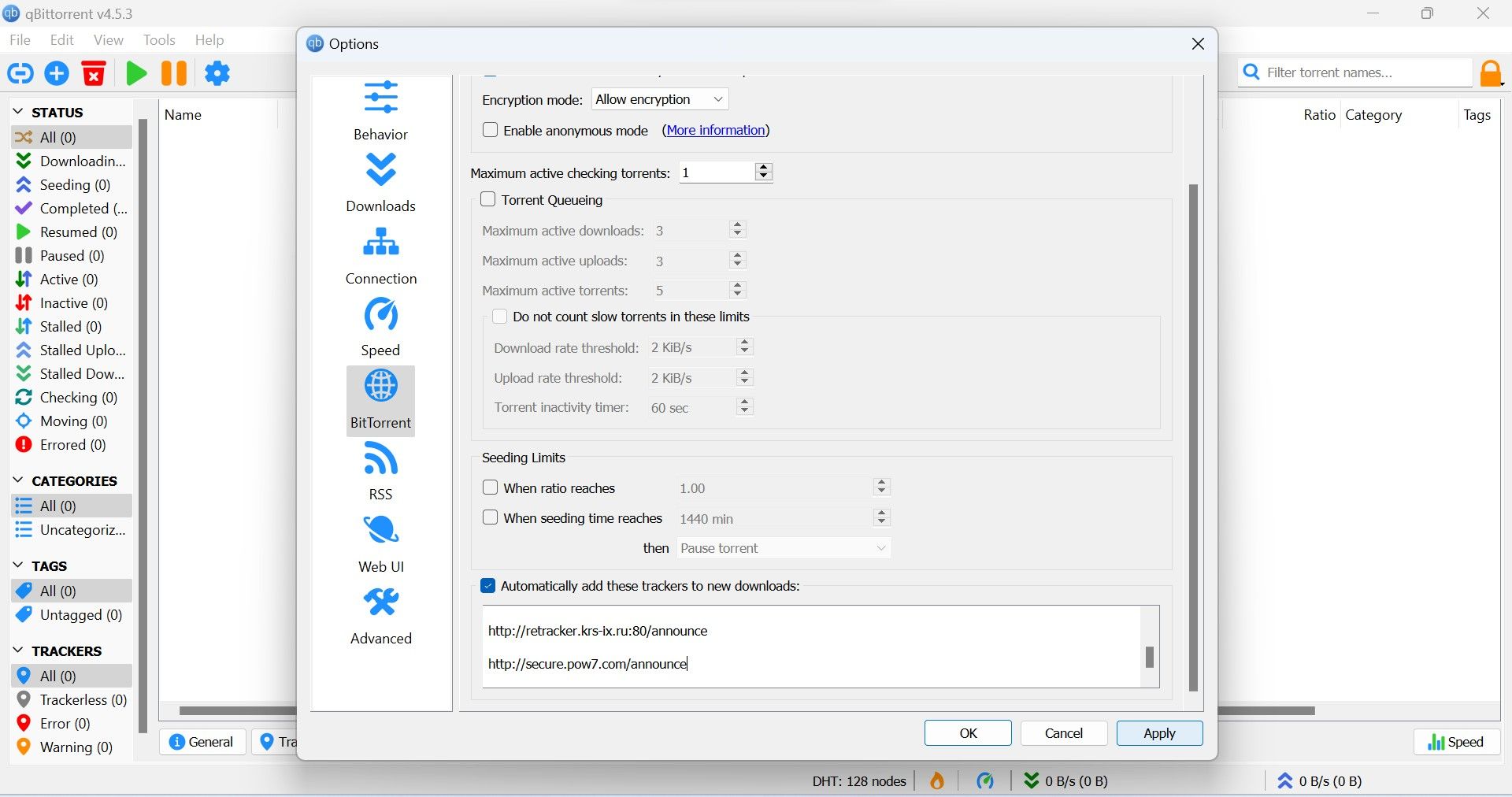
Task: Open the Advanced options section
Action: pyautogui.click(x=380, y=616)
